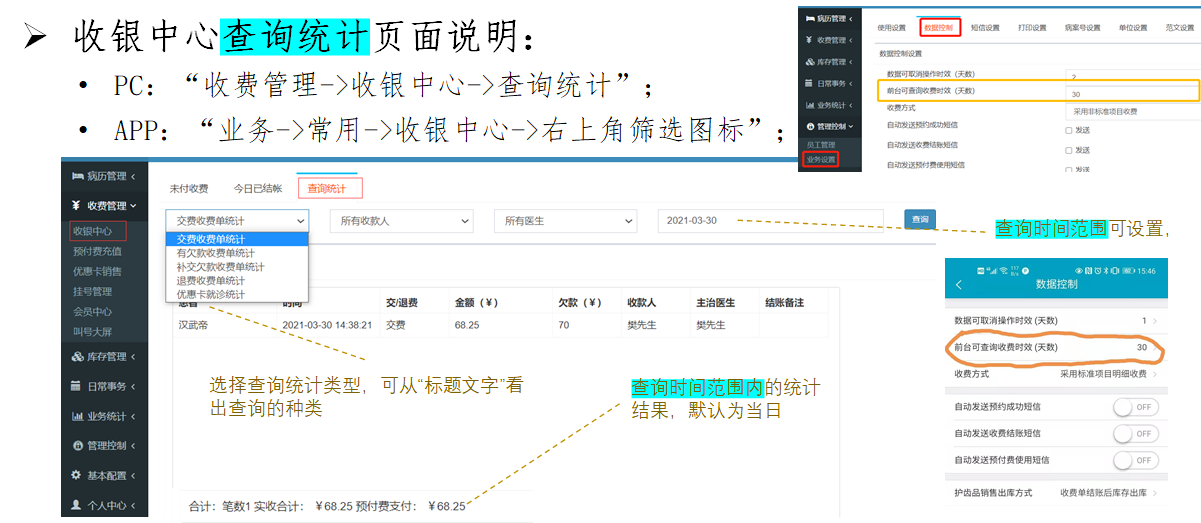Open 会员中心 in the main sidebar
1201x523 pixels.
pos(92,312)
